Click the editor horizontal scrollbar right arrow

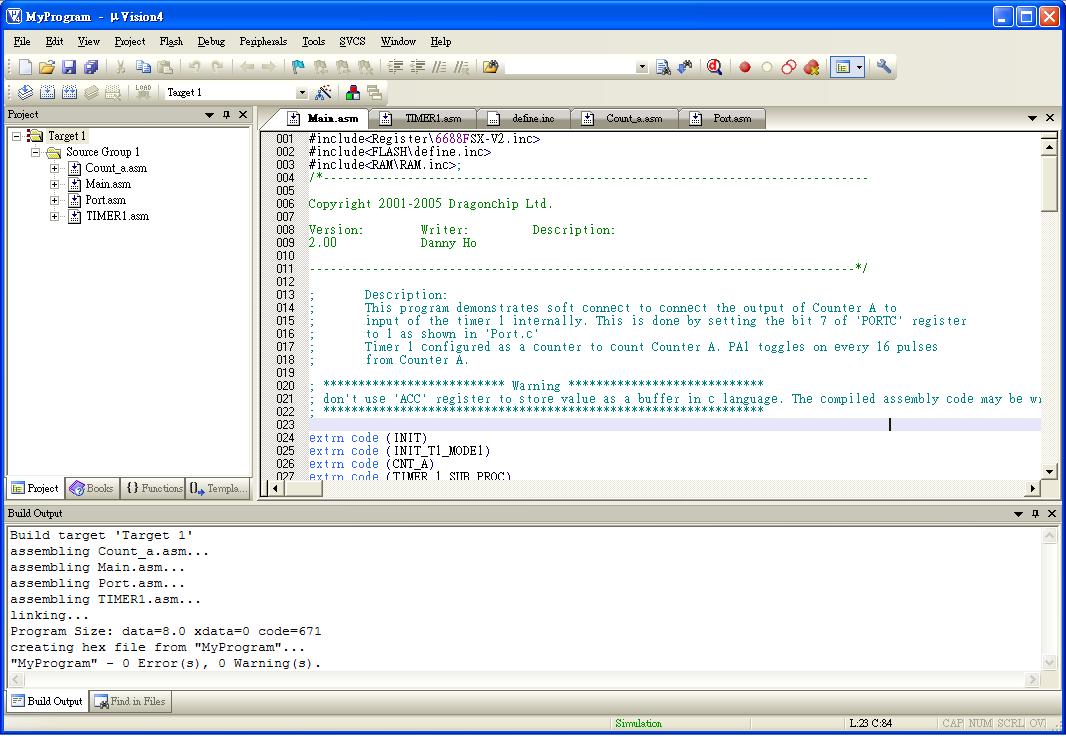pyautogui.click(x=1033, y=488)
